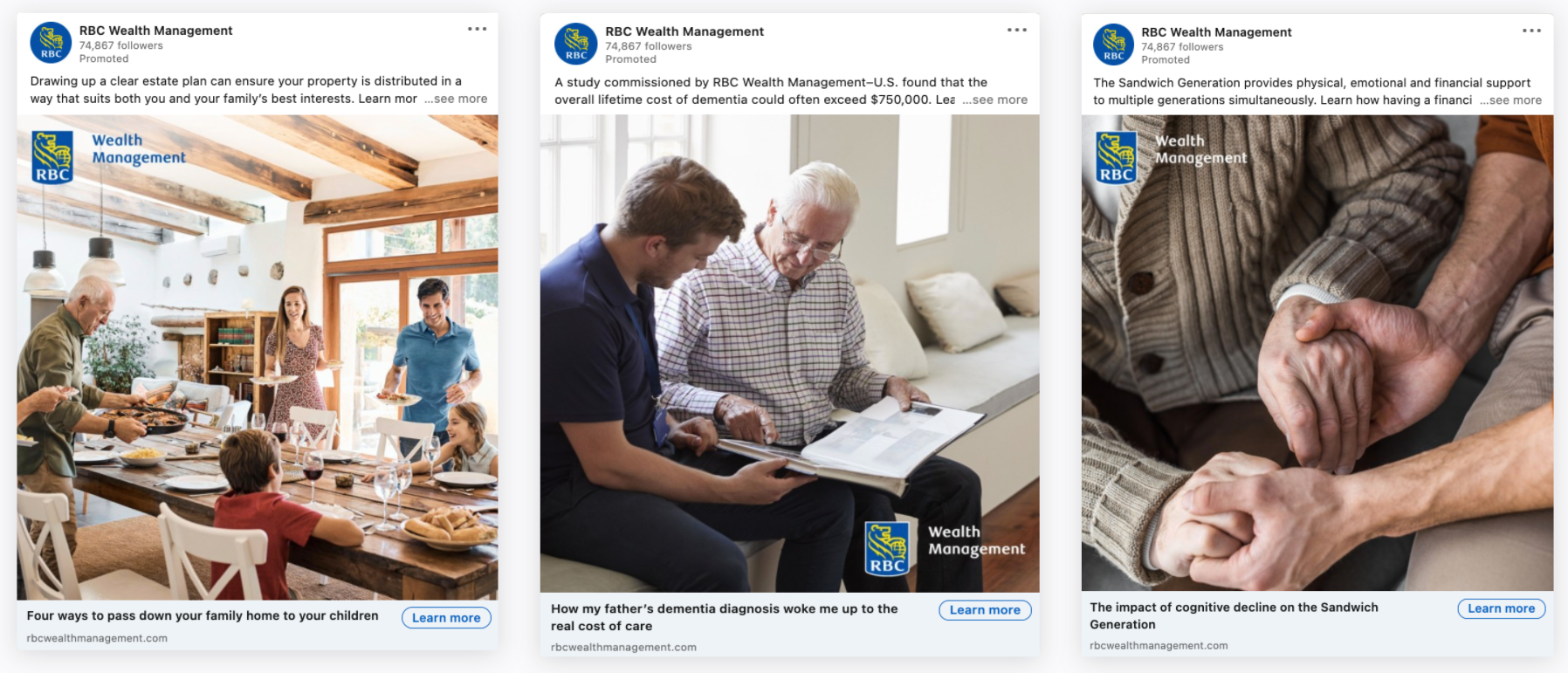The image size is (1568, 673).
Task: Click the RBC profile logo on the estate plan post
Action: coord(52,43)
